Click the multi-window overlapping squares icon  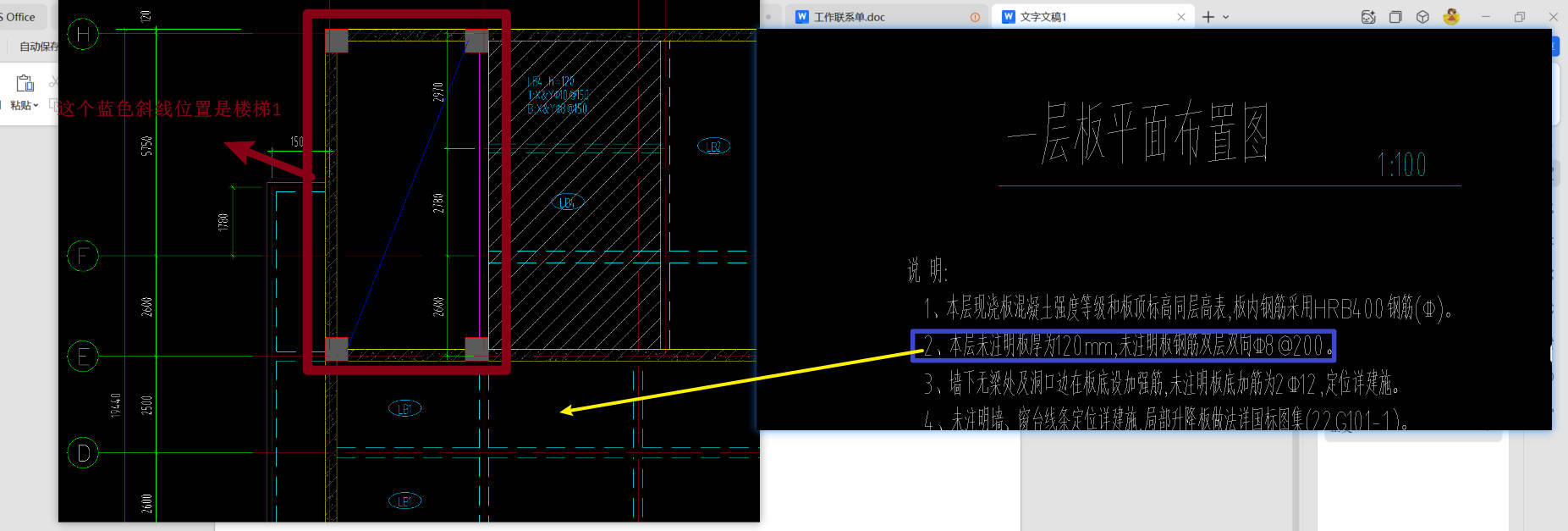tap(1395, 17)
